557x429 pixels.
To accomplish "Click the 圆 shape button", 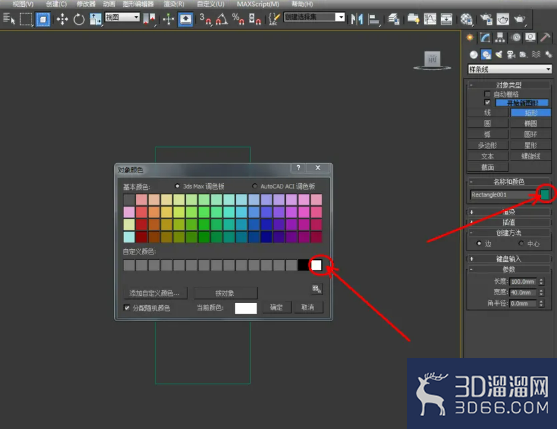I will [x=487, y=124].
